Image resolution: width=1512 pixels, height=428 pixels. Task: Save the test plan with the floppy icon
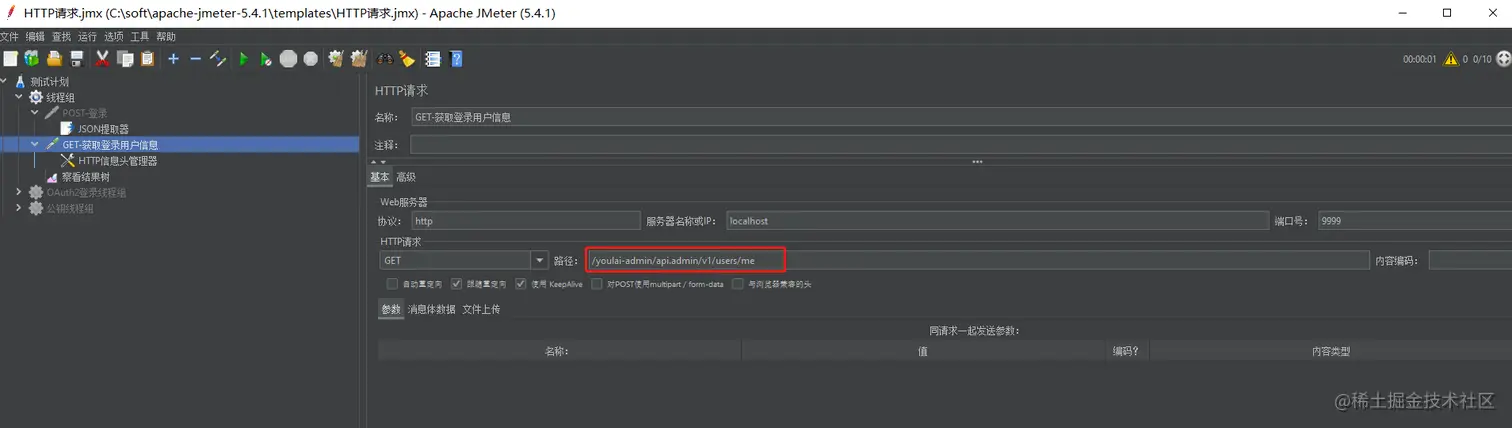click(x=76, y=59)
